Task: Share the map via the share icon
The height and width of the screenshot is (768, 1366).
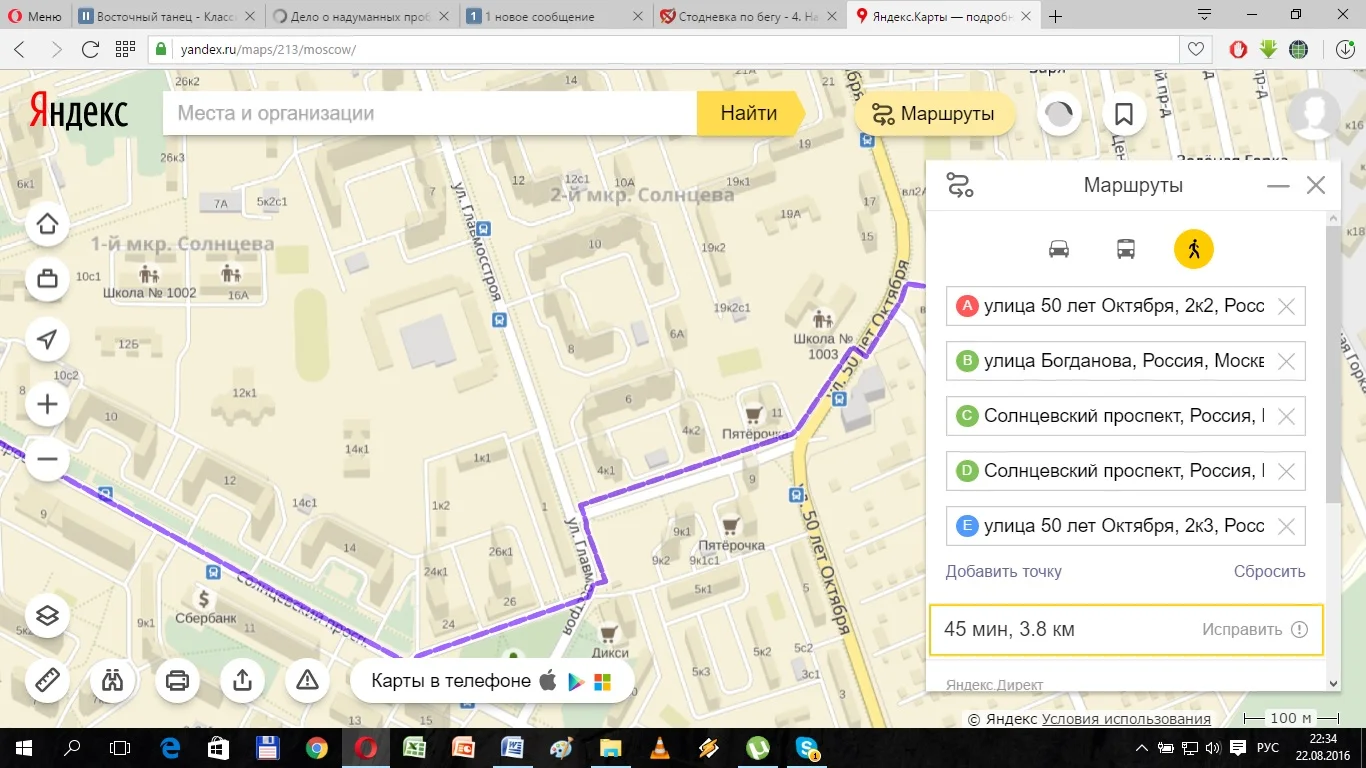Action: tap(242, 681)
